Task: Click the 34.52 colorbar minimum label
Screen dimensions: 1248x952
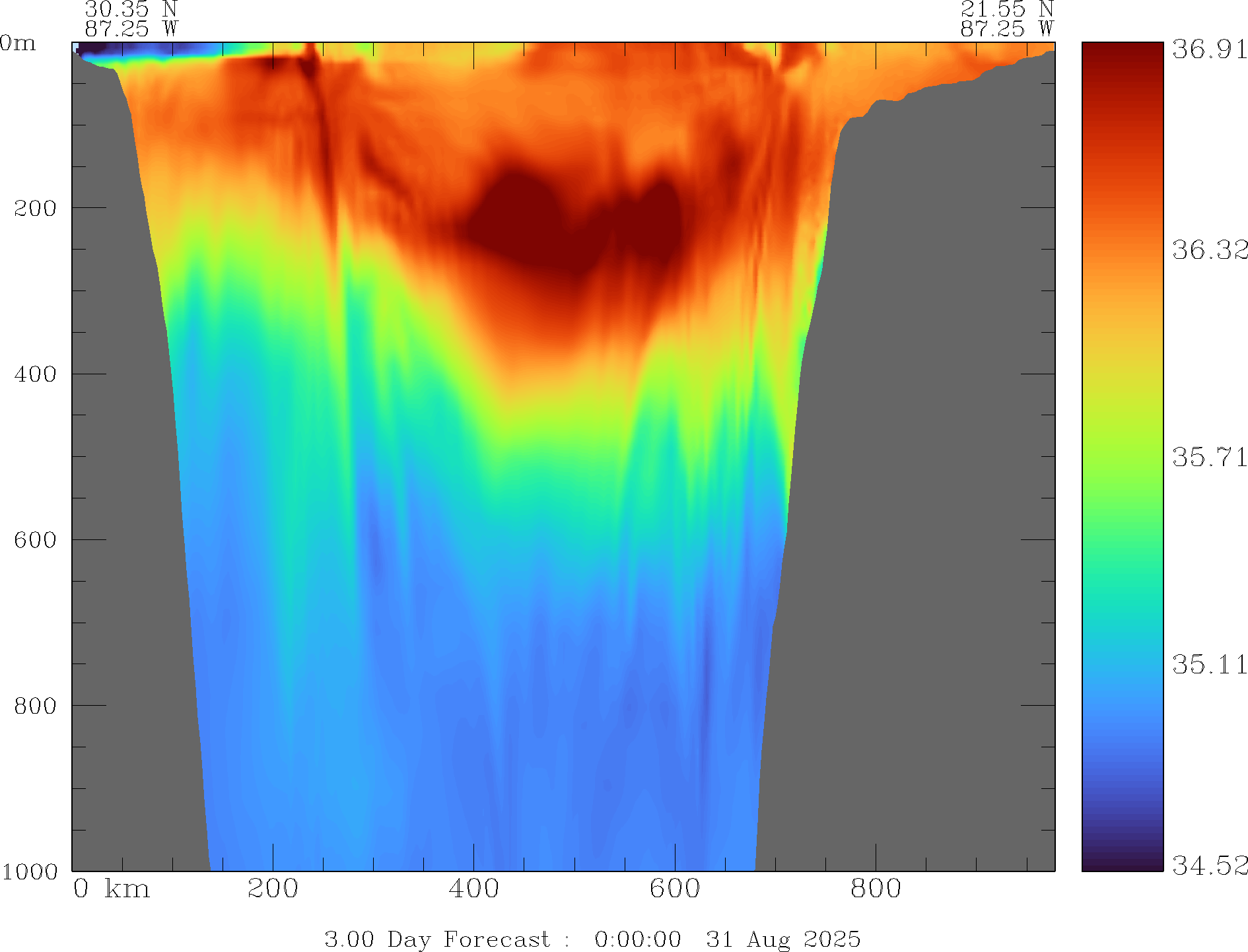Action: (1209, 865)
